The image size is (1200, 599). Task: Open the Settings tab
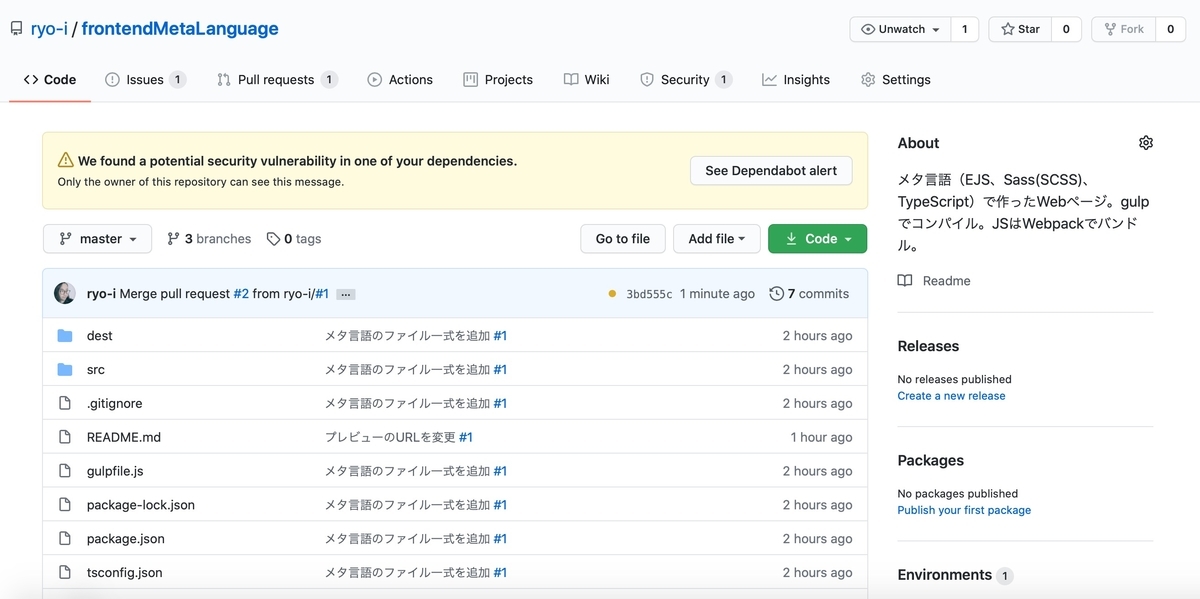[x=896, y=79]
